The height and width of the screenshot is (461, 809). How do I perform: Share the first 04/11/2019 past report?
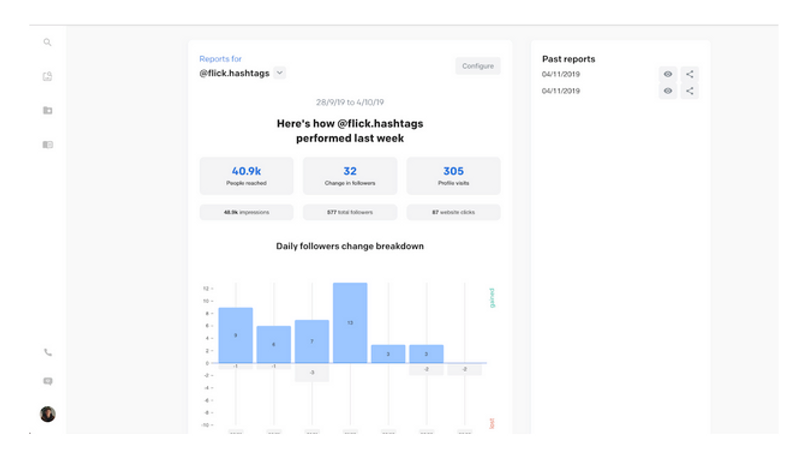689,74
